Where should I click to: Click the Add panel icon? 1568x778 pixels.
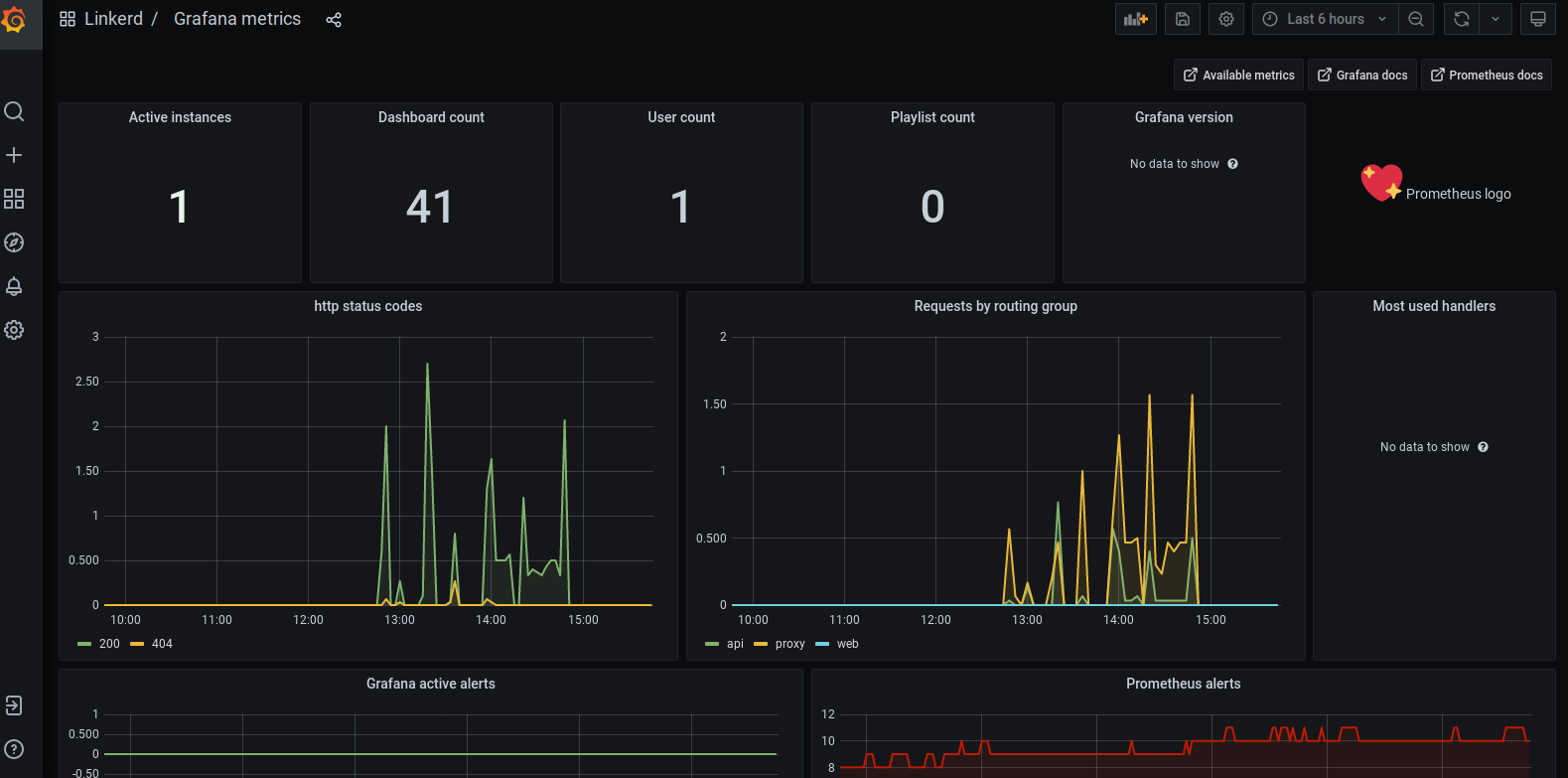[1136, 19]
